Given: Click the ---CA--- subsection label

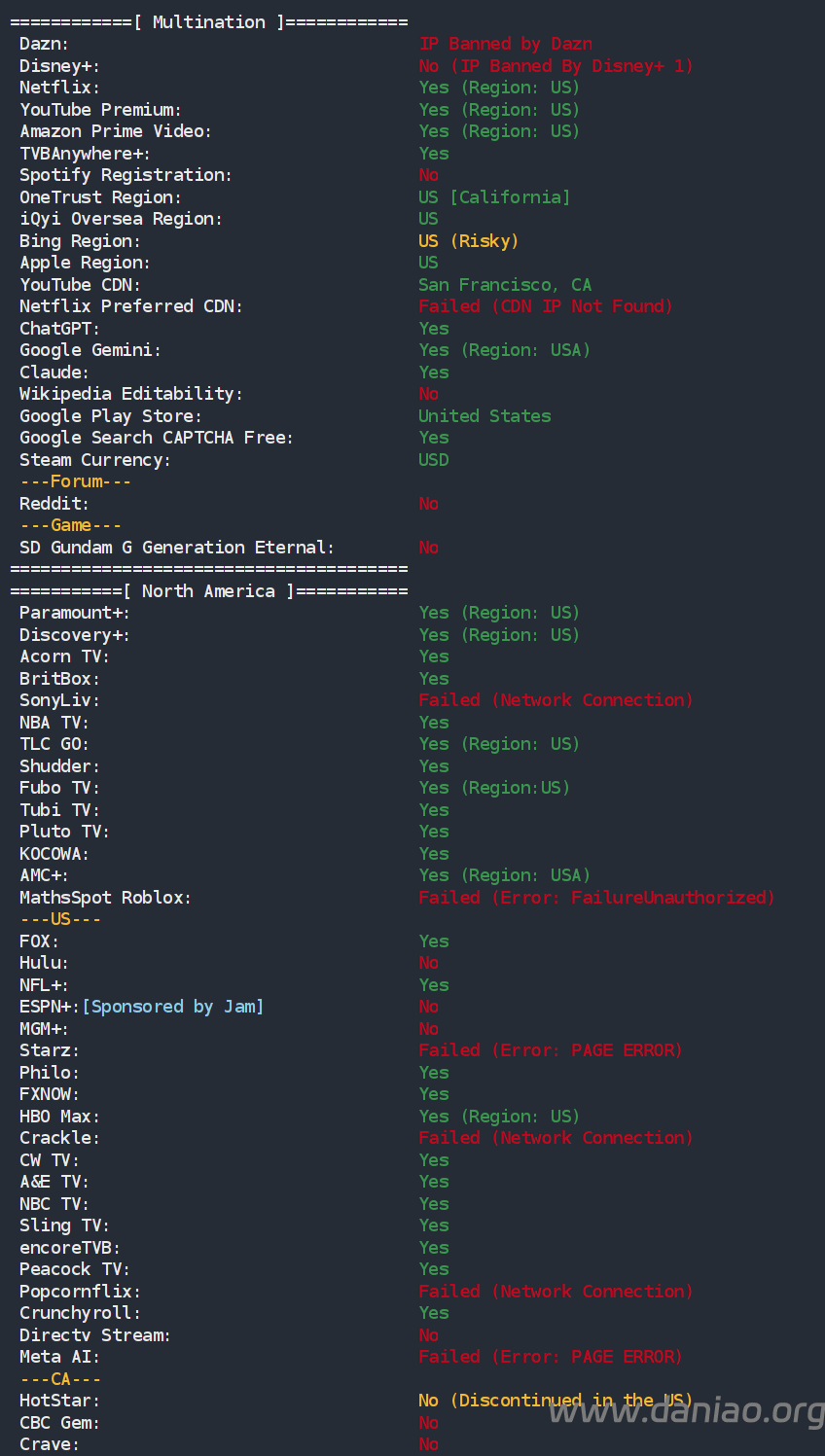Looking at the screenshot, I should tap(60, 1379).
